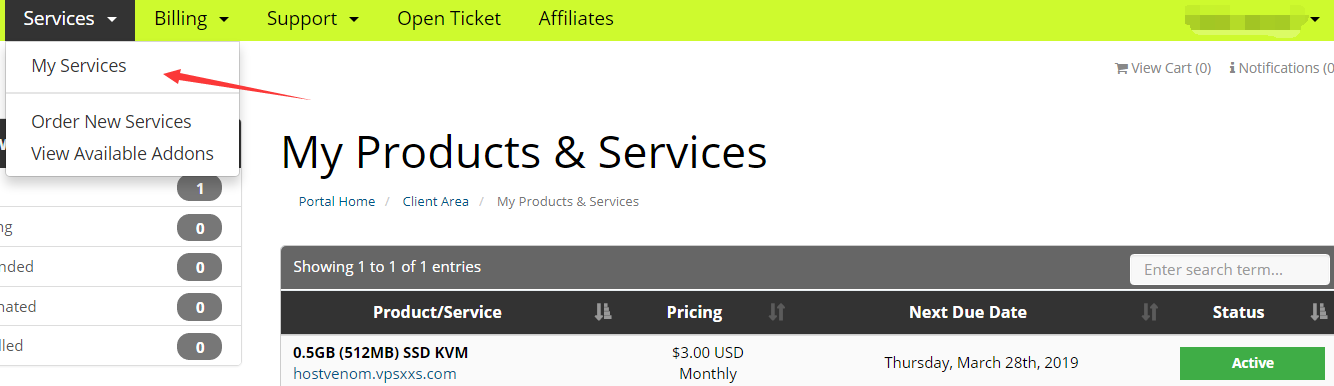The height and width of the screenshot is (386, 1334).
Task: Click the Notifications info icon
Action: [1232, 68]
